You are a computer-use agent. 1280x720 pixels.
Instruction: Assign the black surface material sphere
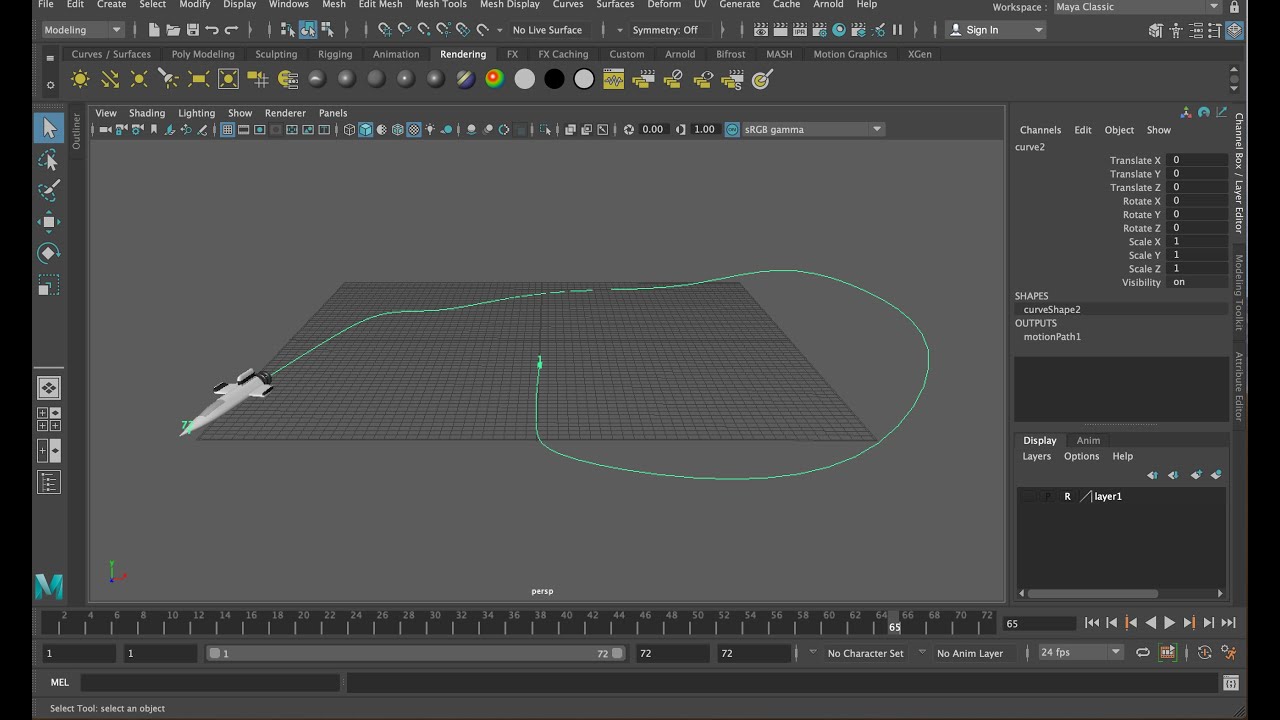click(554, 79)
